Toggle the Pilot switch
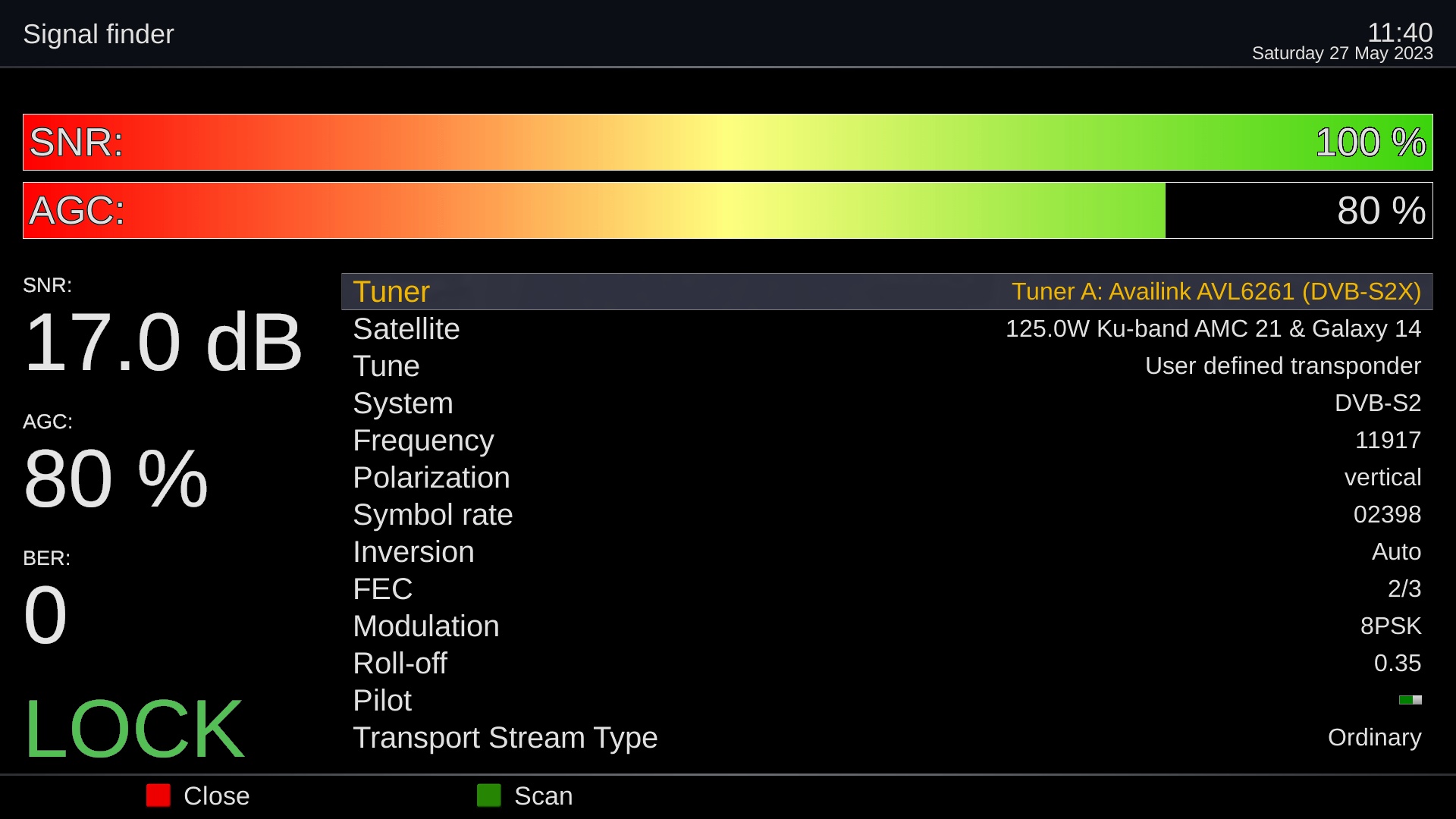Image resolution: width=1456 pixels, height=819 pixels. point(1410,700)
